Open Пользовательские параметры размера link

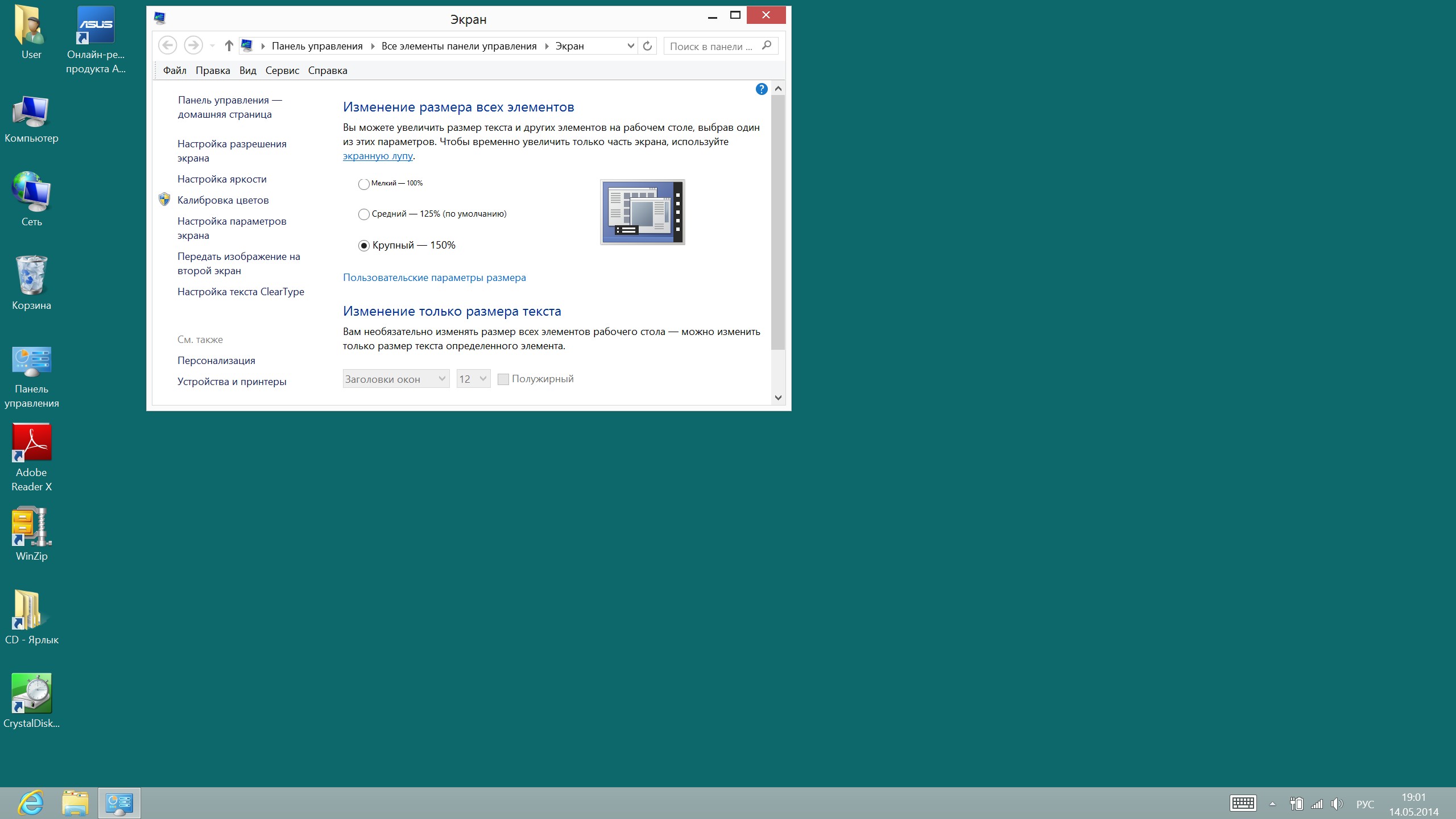[x=434, y=278]
